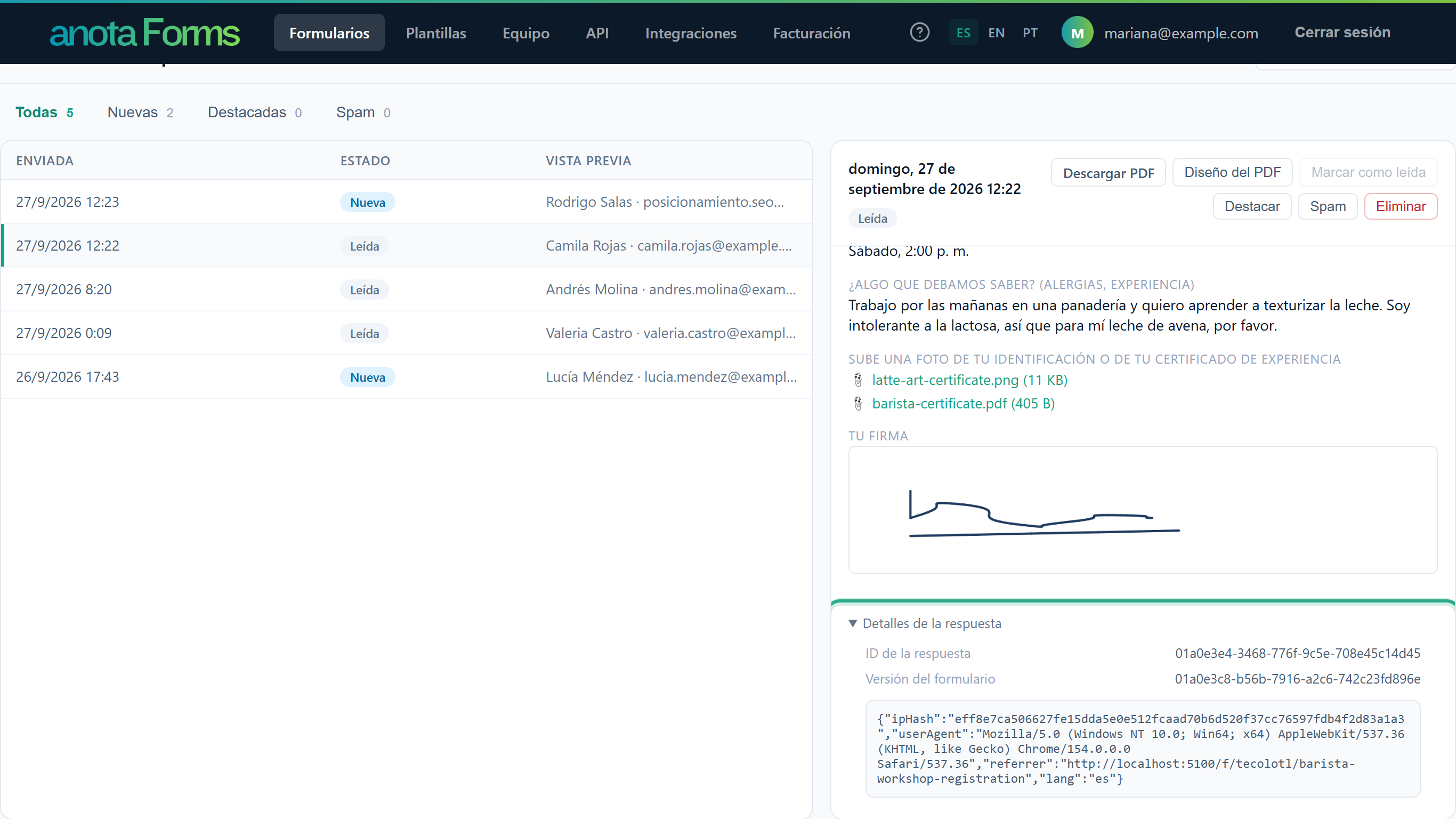The width and height of the screenshot is (1456, 819).
Task: Open the latte-art-certificate.png attachment
Action: click(969, 380)
